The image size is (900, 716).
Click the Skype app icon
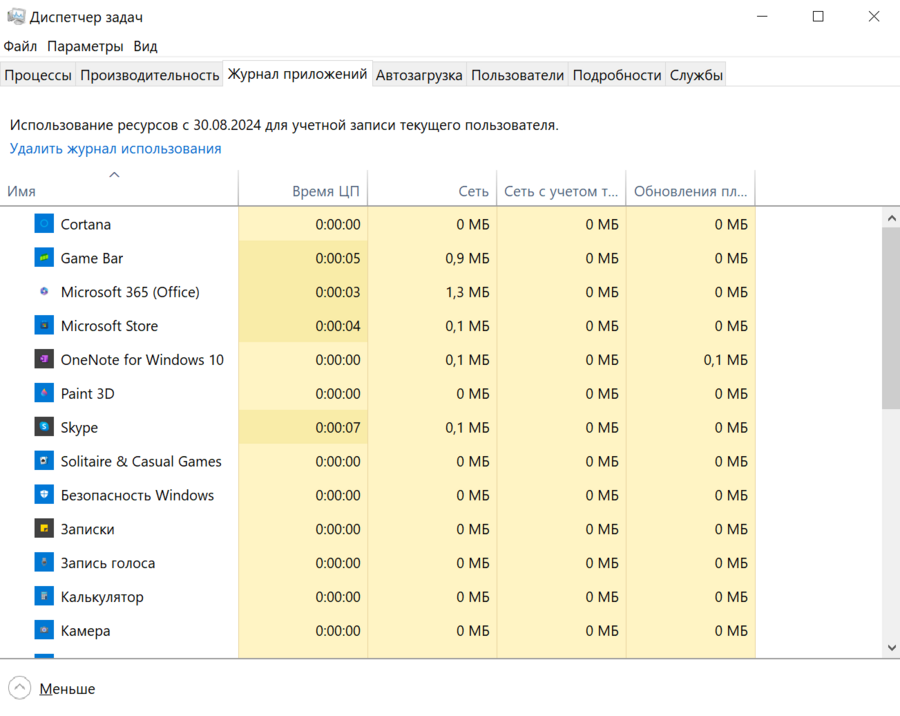(x=44, y=428)
